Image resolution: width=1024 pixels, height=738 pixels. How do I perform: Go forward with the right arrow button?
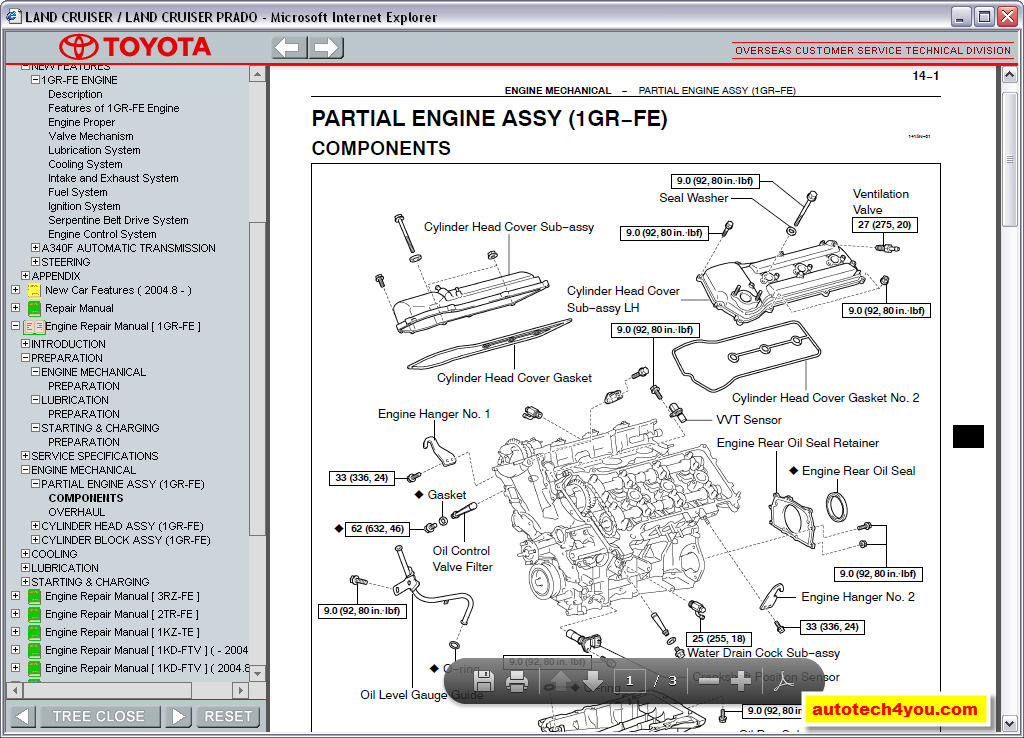326,47
